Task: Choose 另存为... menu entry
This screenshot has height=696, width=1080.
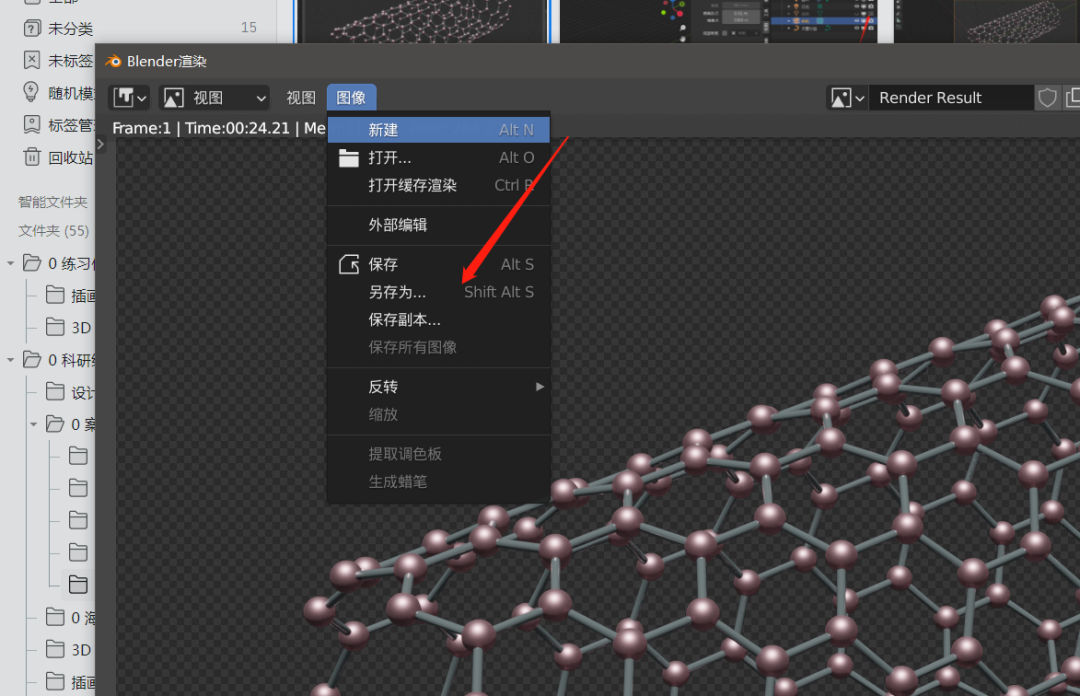Action: click(x=439, y=292)
